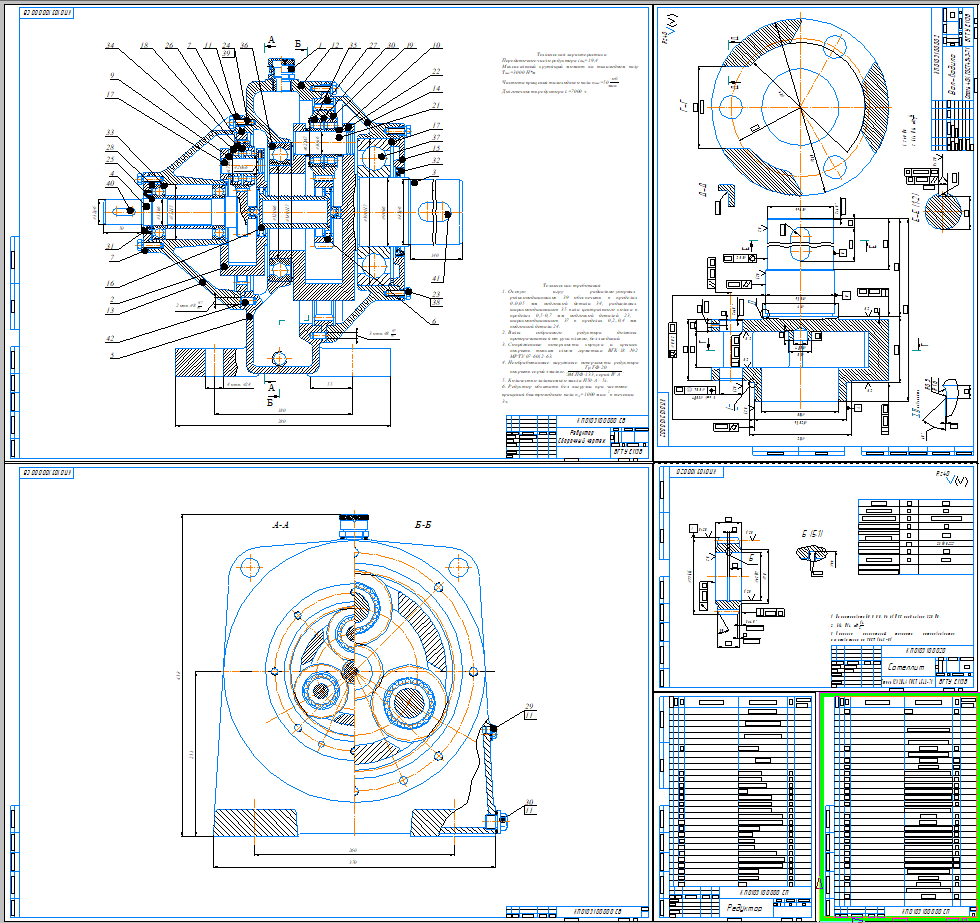
Task: Click part callout number 34
Action: [x=110, y=46]
